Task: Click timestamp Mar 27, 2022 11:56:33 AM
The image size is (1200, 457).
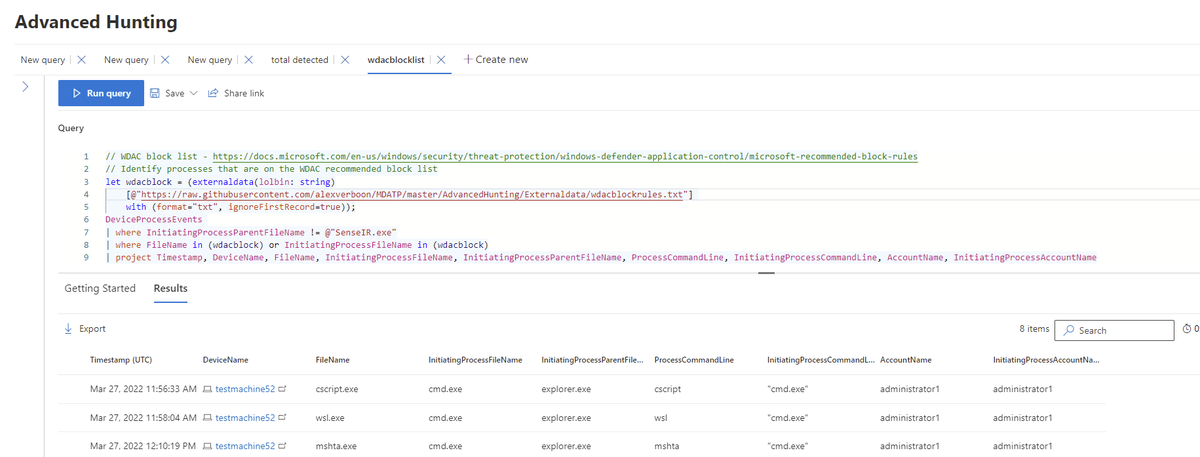Action: click(x=143, y=388)
